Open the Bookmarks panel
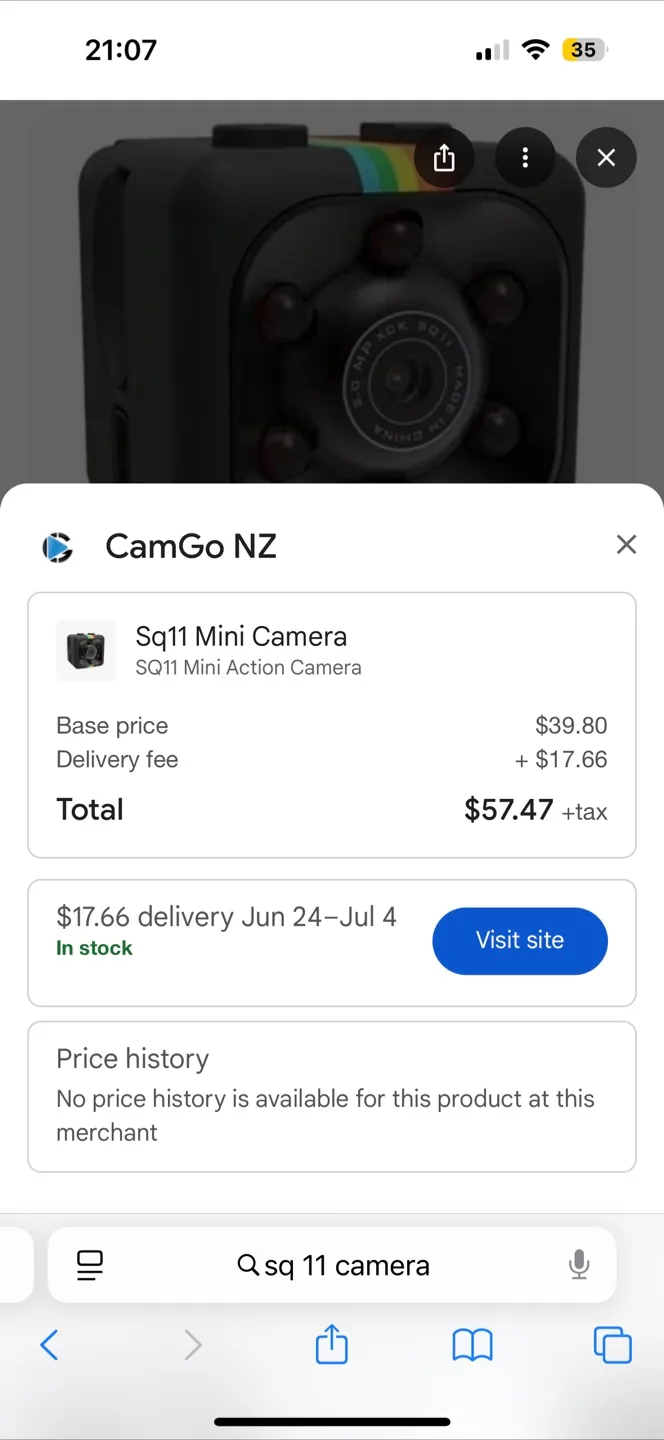664x1440 pixels. tap(471, 1345)
